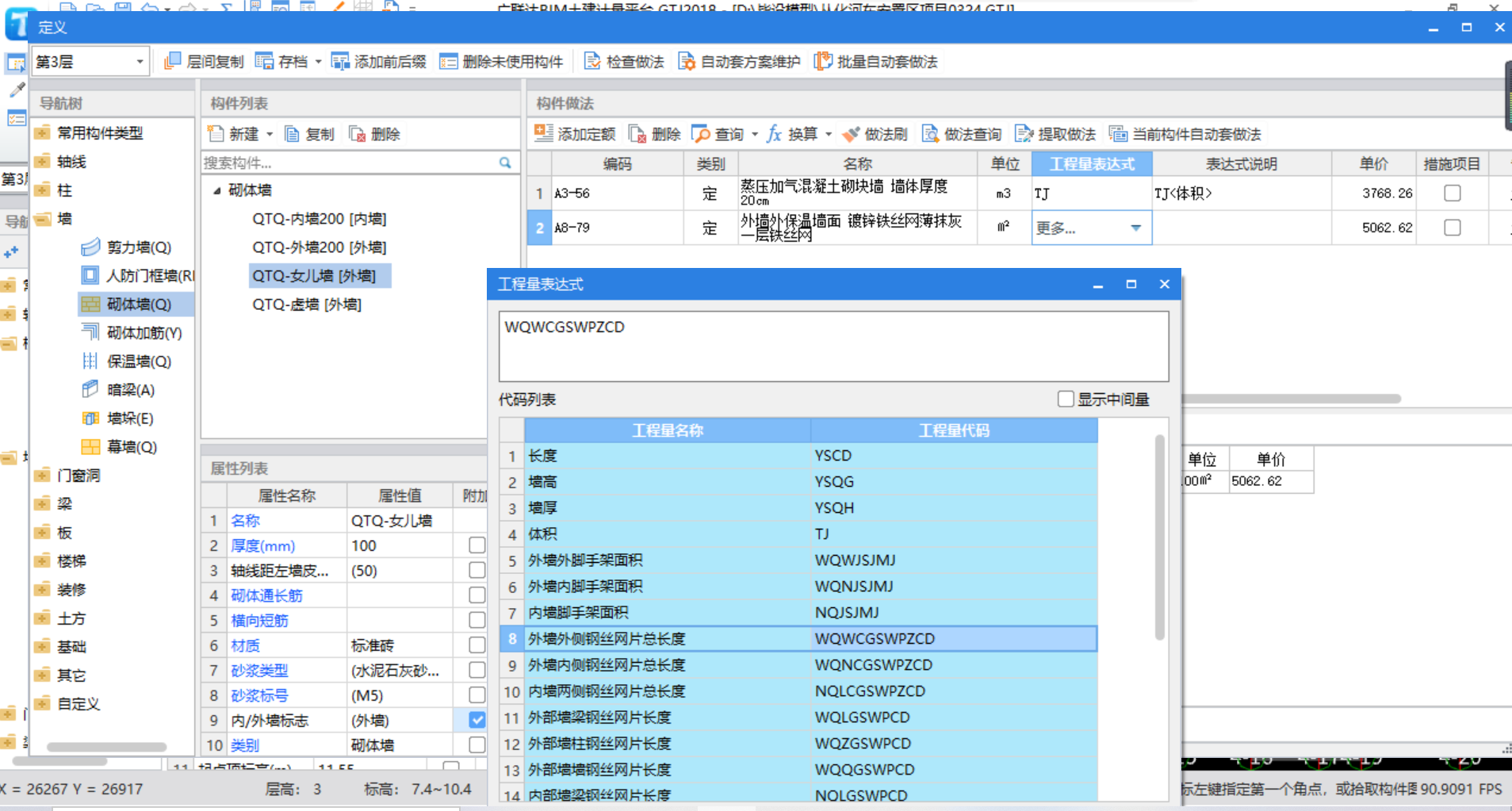Collapse the 砌体墙 tree node
The height and width of the screenshot is (811, 1512).
(x=216, y=190)
